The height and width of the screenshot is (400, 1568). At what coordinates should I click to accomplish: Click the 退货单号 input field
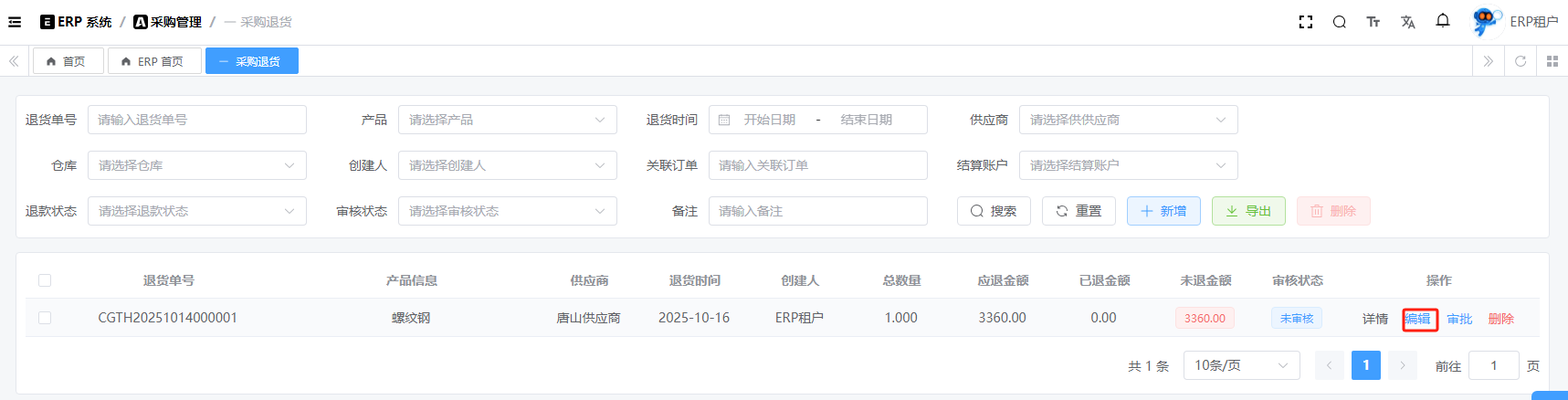pyautogui.click(x=196, y=120)
